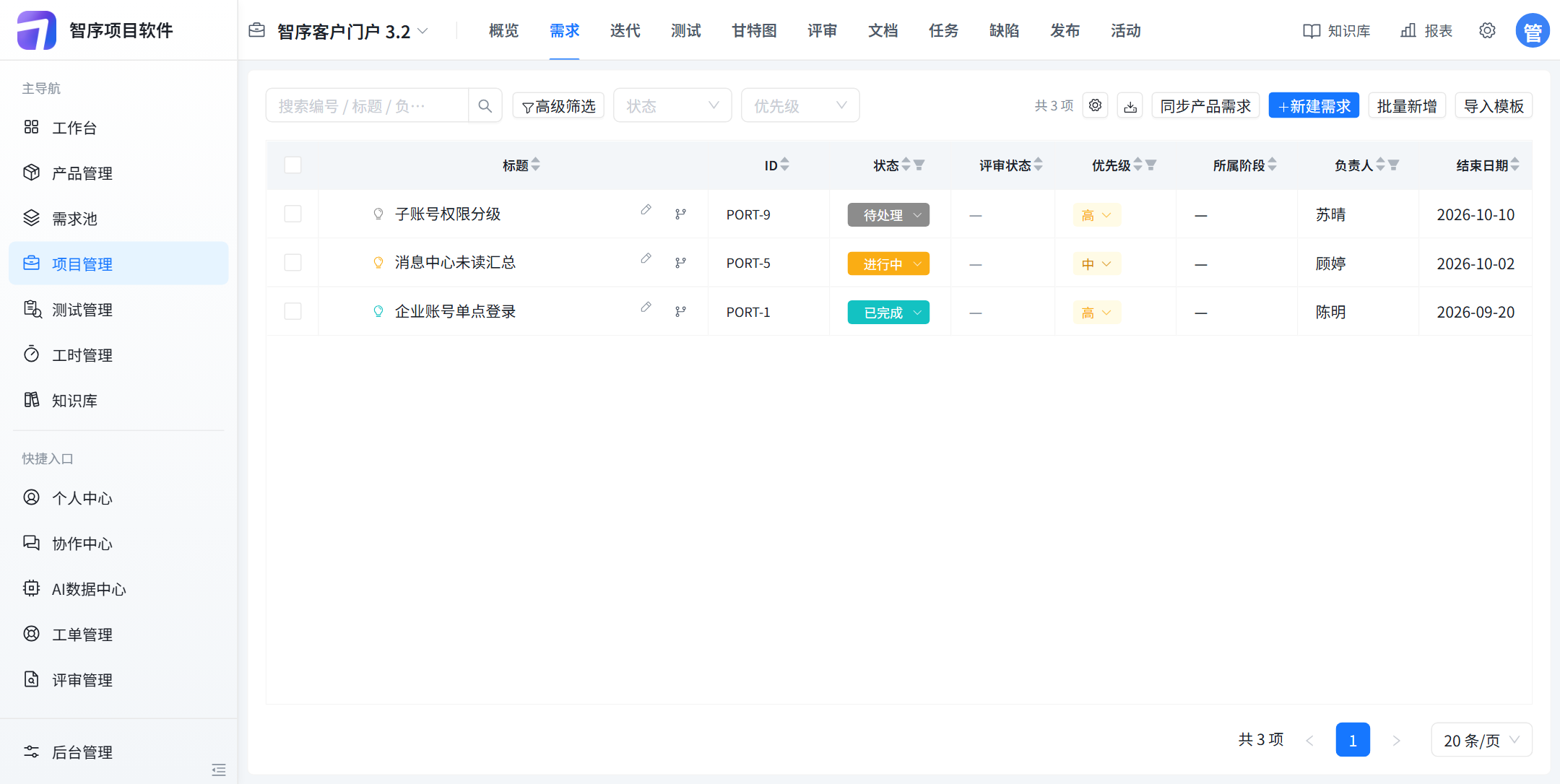Filter the 优先级 column with funnel icon

pos(1150,165)
